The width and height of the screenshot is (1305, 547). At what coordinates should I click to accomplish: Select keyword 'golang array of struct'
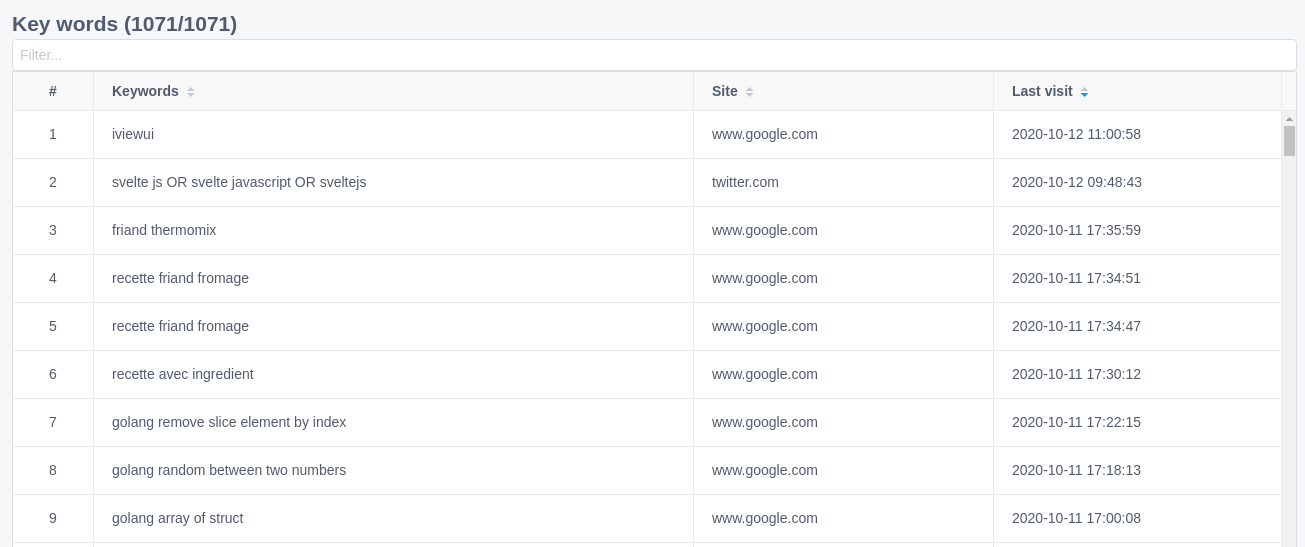[178, 518]
